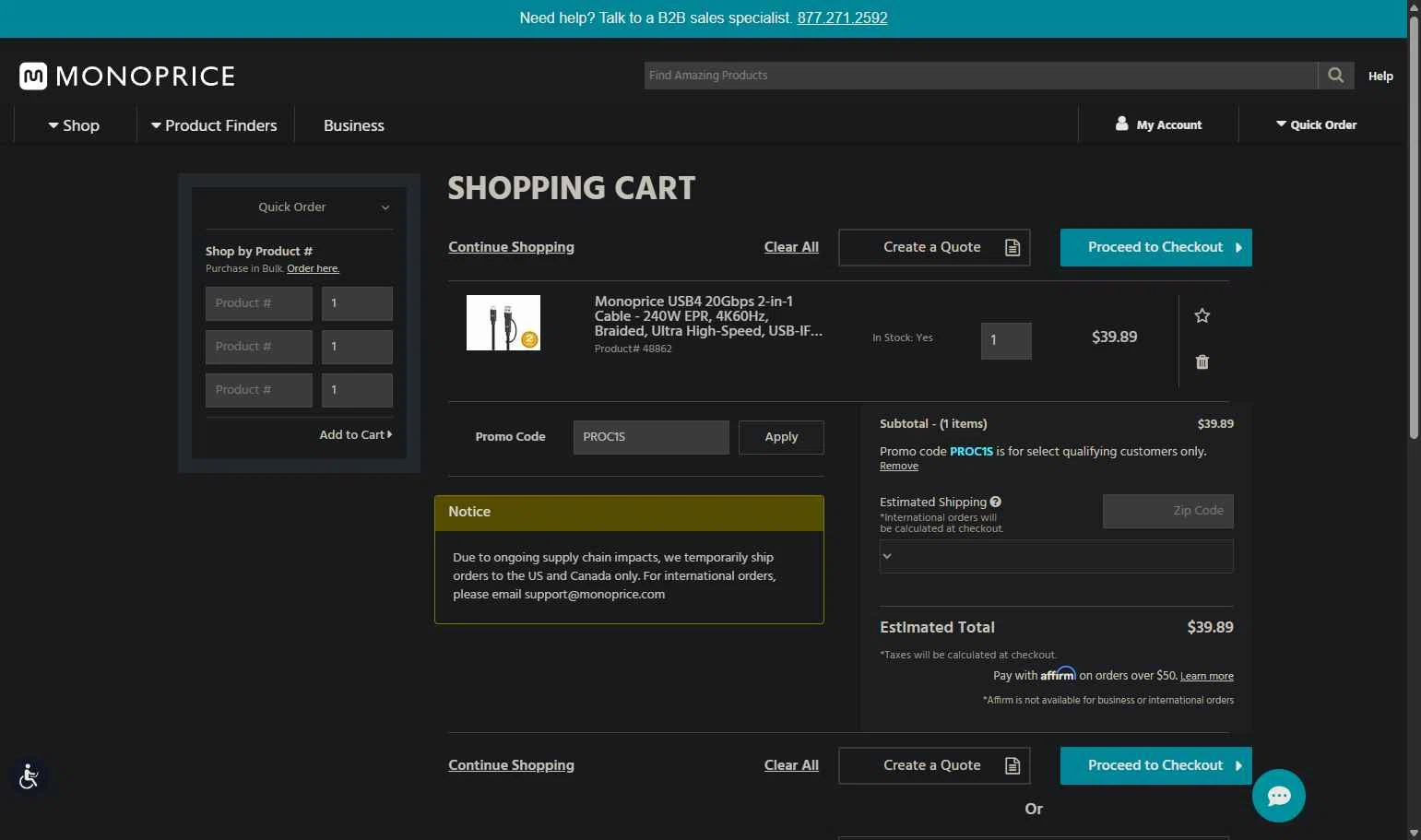Open Quick Order in the header
The width and height of the screenshot is (1421, 840).
point(1316,124)
